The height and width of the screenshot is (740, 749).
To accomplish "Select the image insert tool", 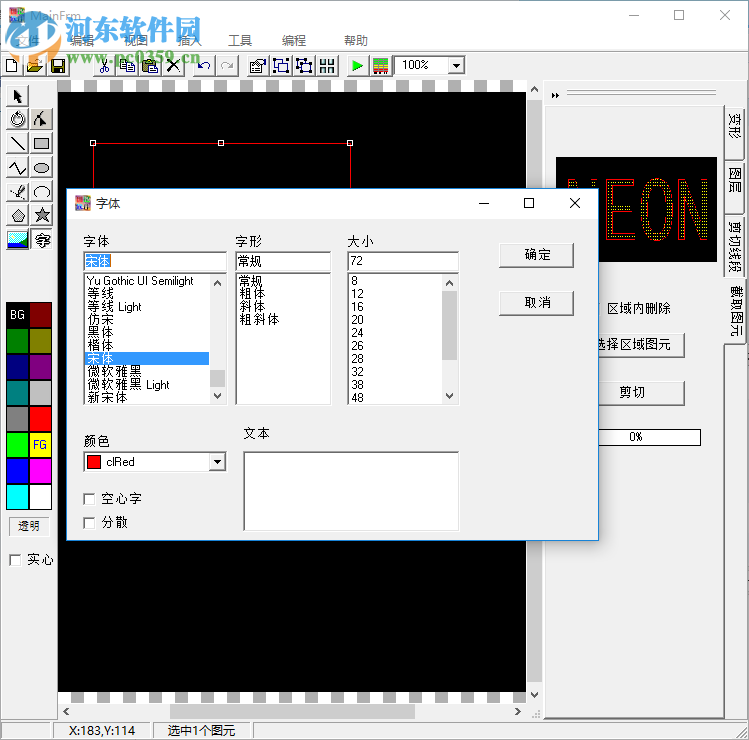I will (x=18, y=239).
